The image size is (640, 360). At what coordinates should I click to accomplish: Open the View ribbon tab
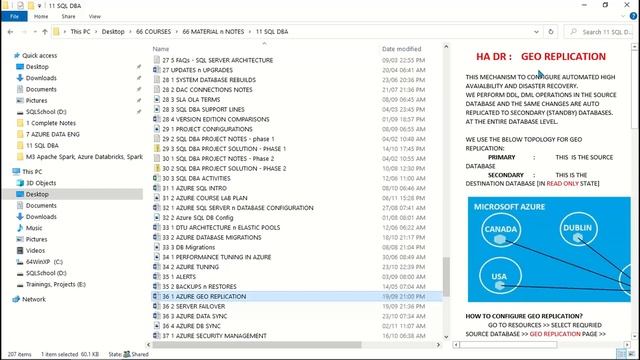tap(94, 16)
